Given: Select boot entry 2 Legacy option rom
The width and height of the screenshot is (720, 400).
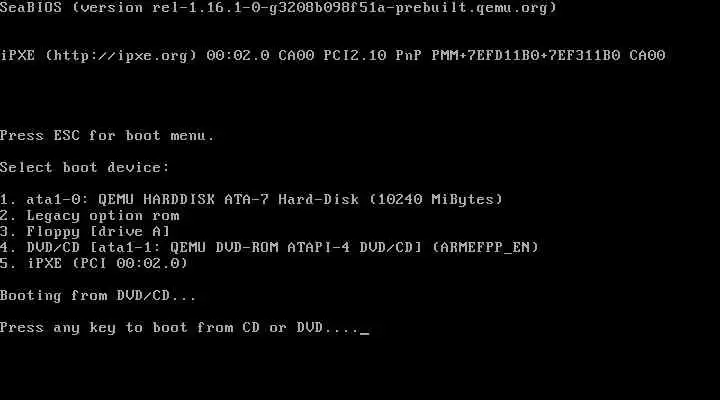Looking at the screenshot, I should (90, 215).
